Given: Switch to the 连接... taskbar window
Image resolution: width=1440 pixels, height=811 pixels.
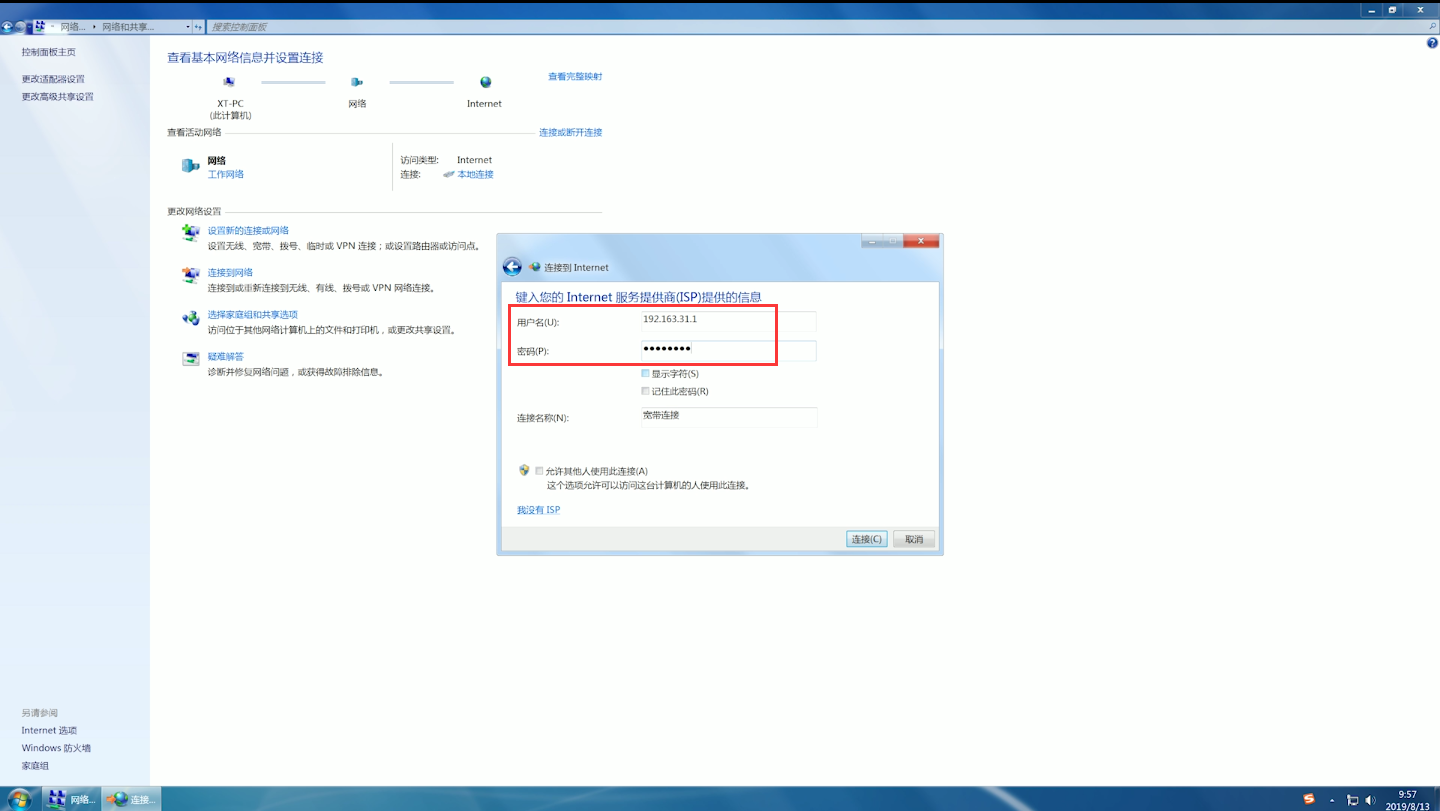Looking at the screenshot, I should point(132,799).
